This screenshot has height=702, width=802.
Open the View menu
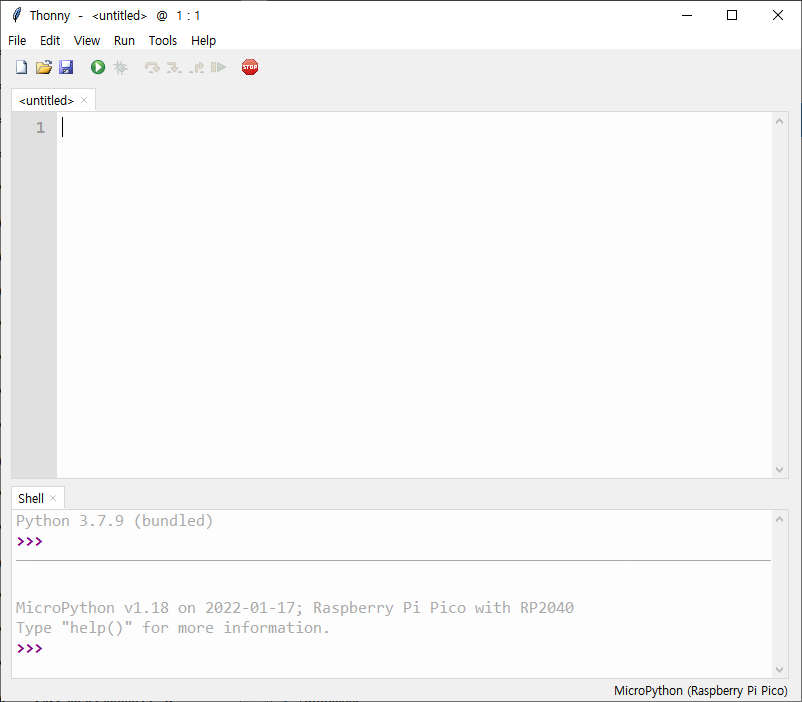tap(86, 40)
